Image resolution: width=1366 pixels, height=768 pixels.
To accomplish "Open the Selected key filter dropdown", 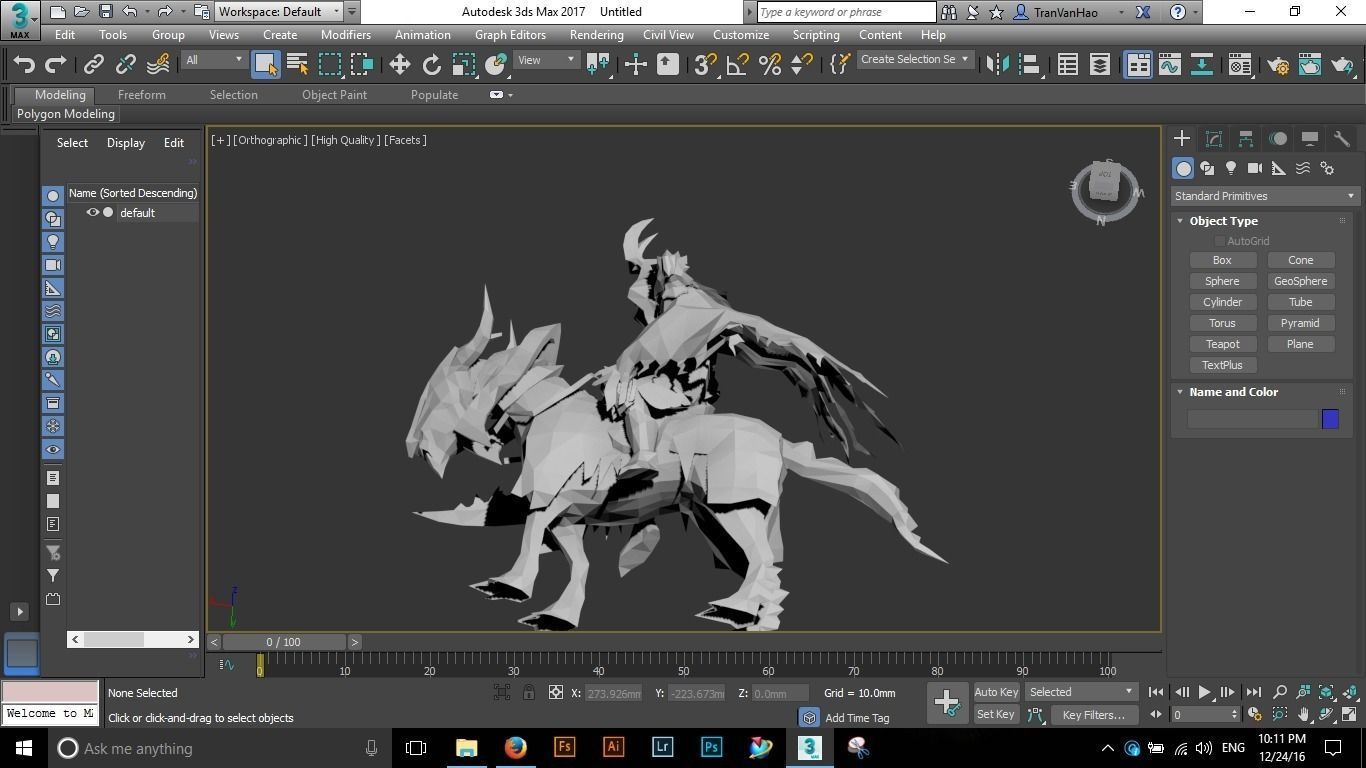I will click(1082, 692).
